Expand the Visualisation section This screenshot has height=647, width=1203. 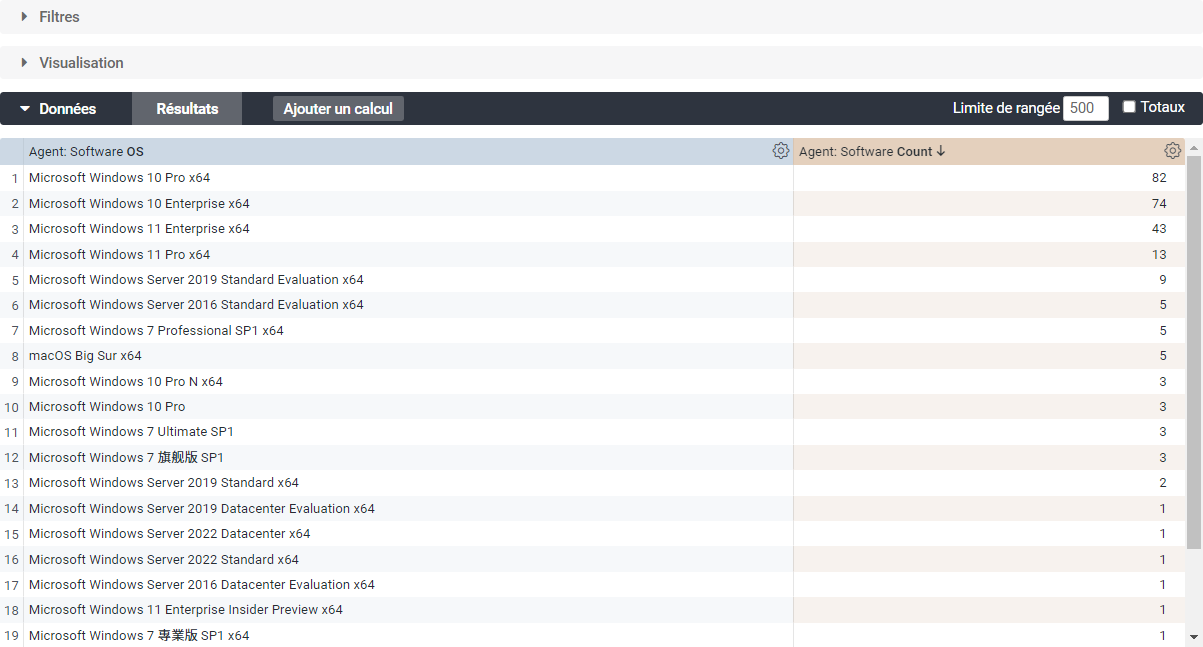[x=72, y=63]
